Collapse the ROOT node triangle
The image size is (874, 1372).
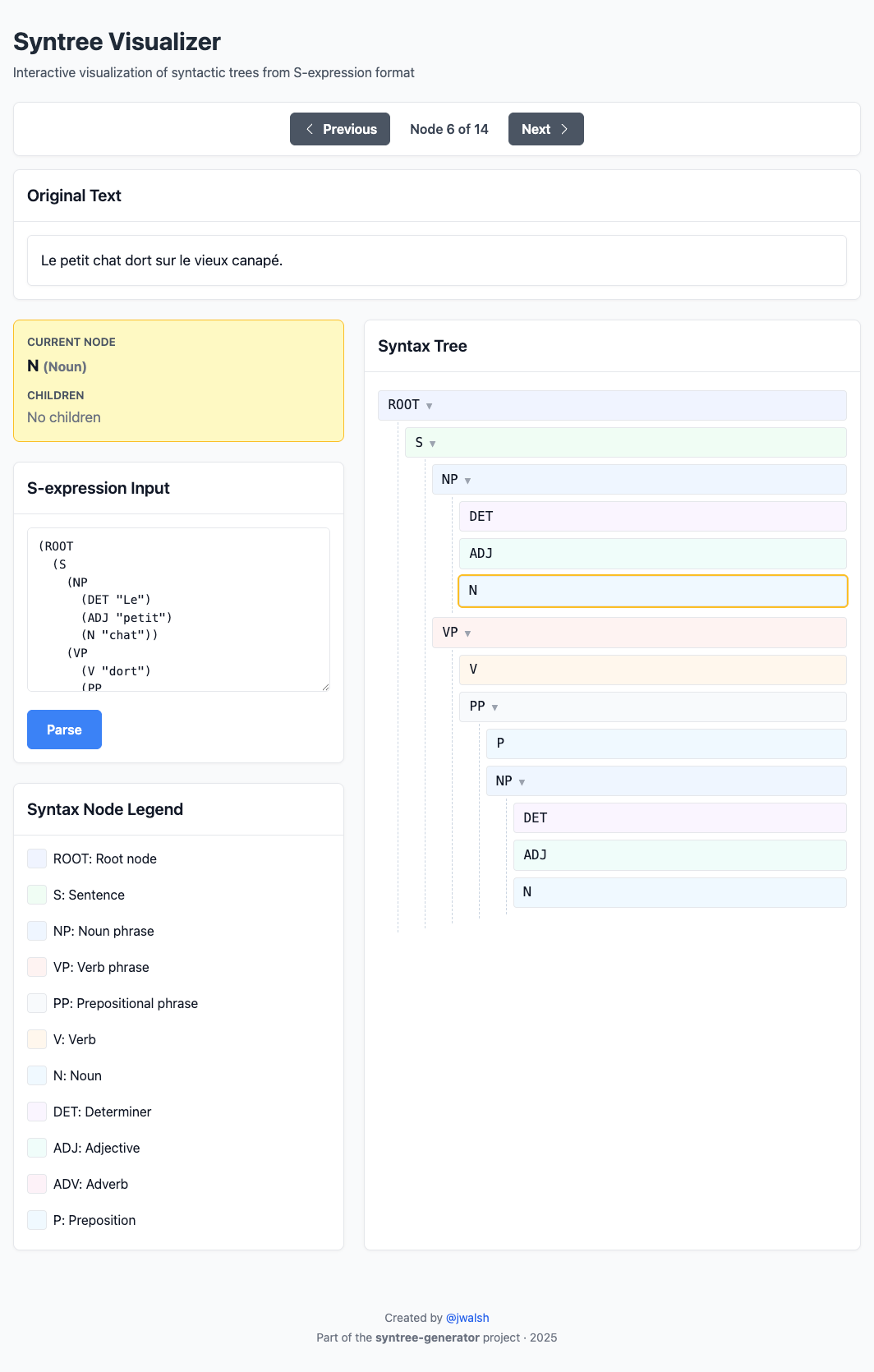pyautogui.click(x=430, y=406)
